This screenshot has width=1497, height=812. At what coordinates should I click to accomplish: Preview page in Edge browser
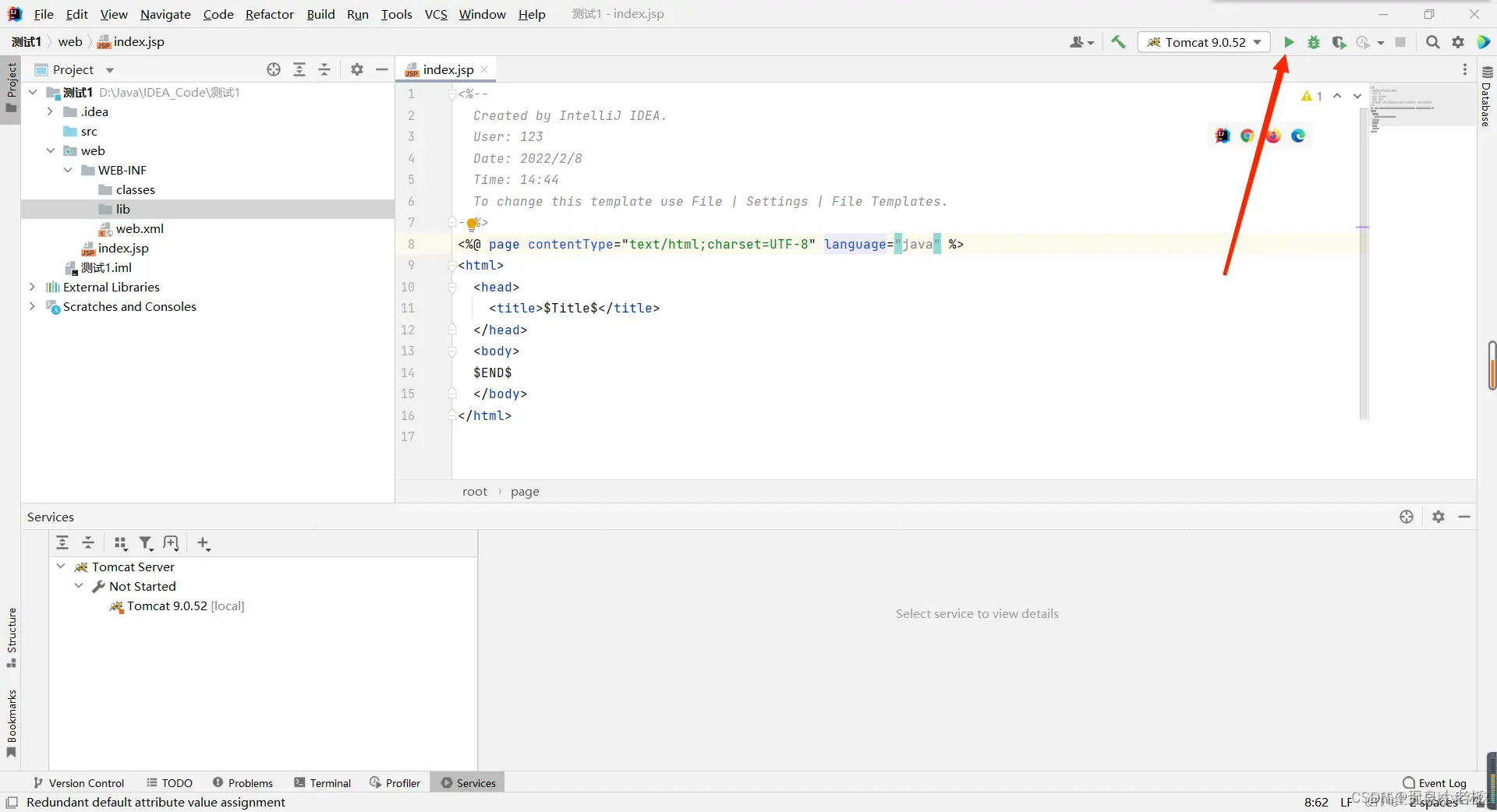point(1298,136)
